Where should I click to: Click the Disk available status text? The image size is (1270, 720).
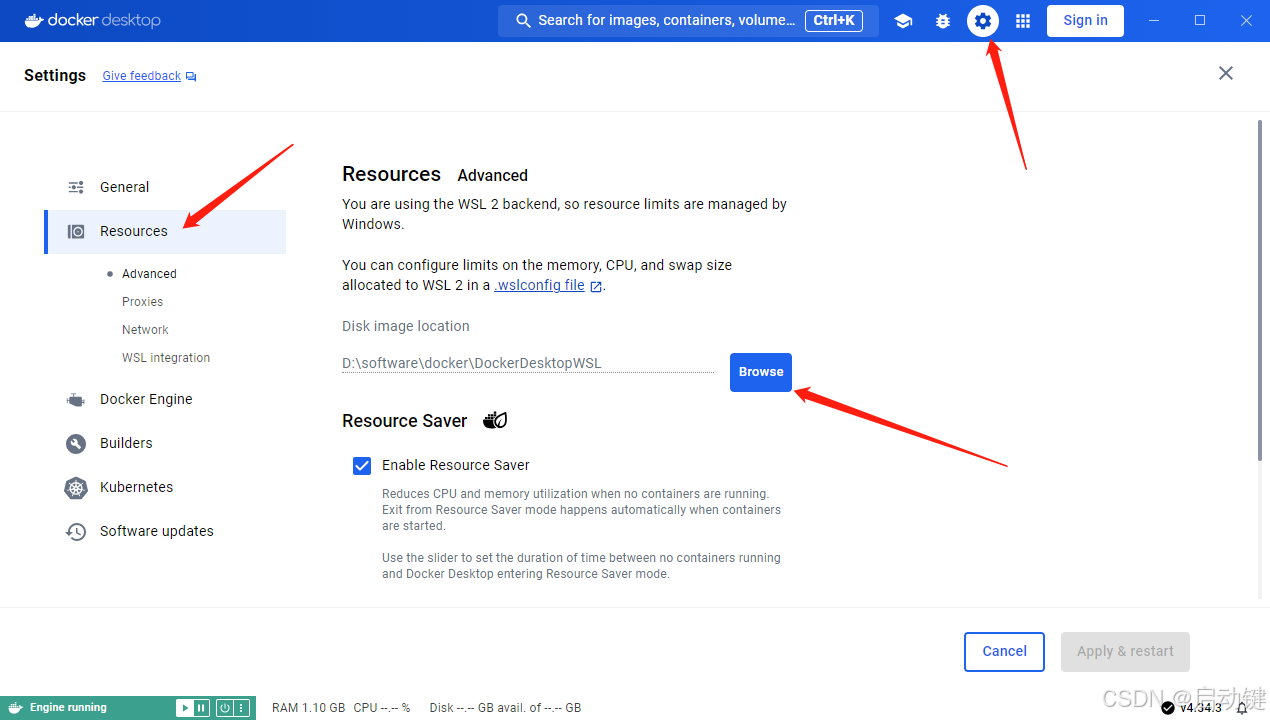[x=505, y=708]
